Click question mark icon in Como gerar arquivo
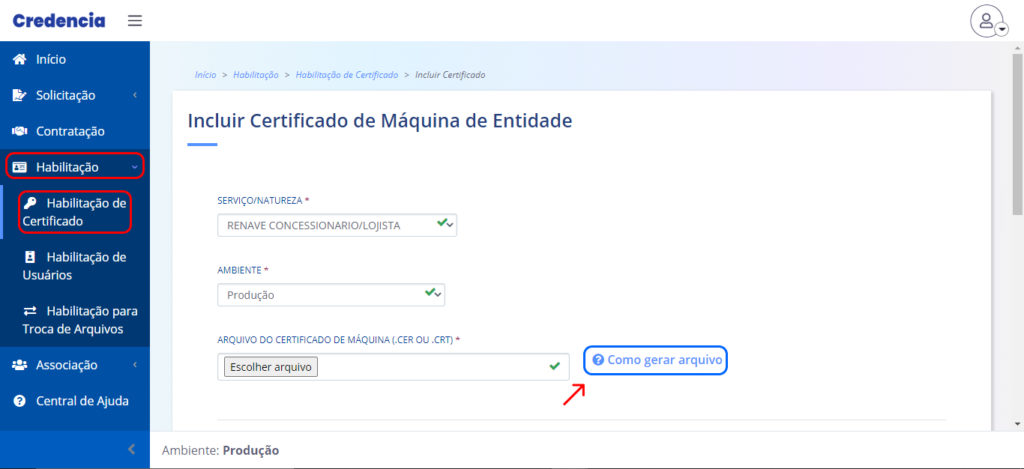Image resolution: width=1024 pixels, height=469 pixels. [x=598, y=360]
